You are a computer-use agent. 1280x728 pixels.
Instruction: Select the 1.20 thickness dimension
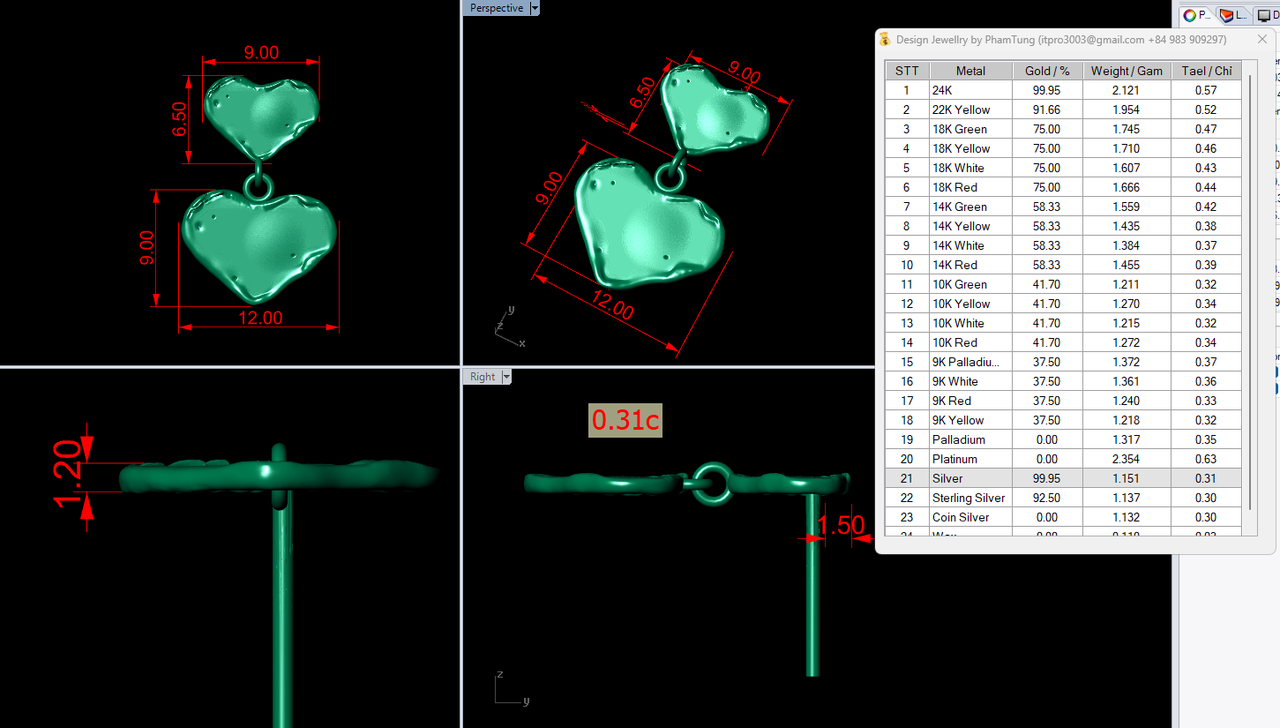tap(67, 476)
